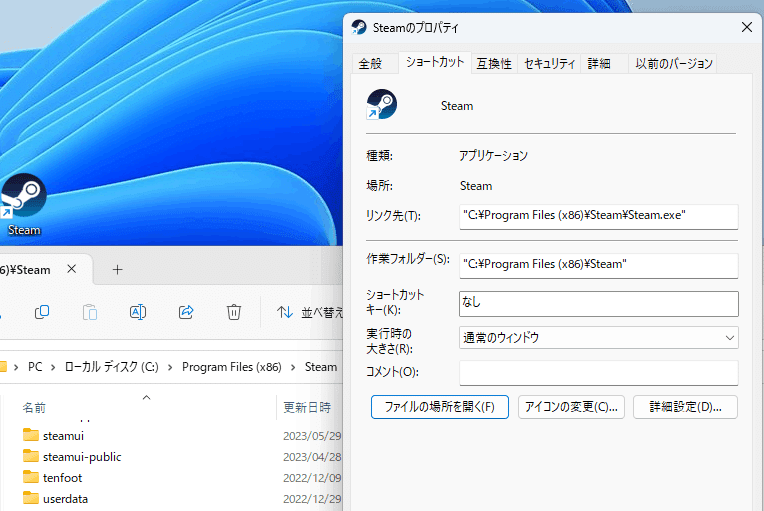
Task: Click the ショートカットキー input field
Action: 598,303
